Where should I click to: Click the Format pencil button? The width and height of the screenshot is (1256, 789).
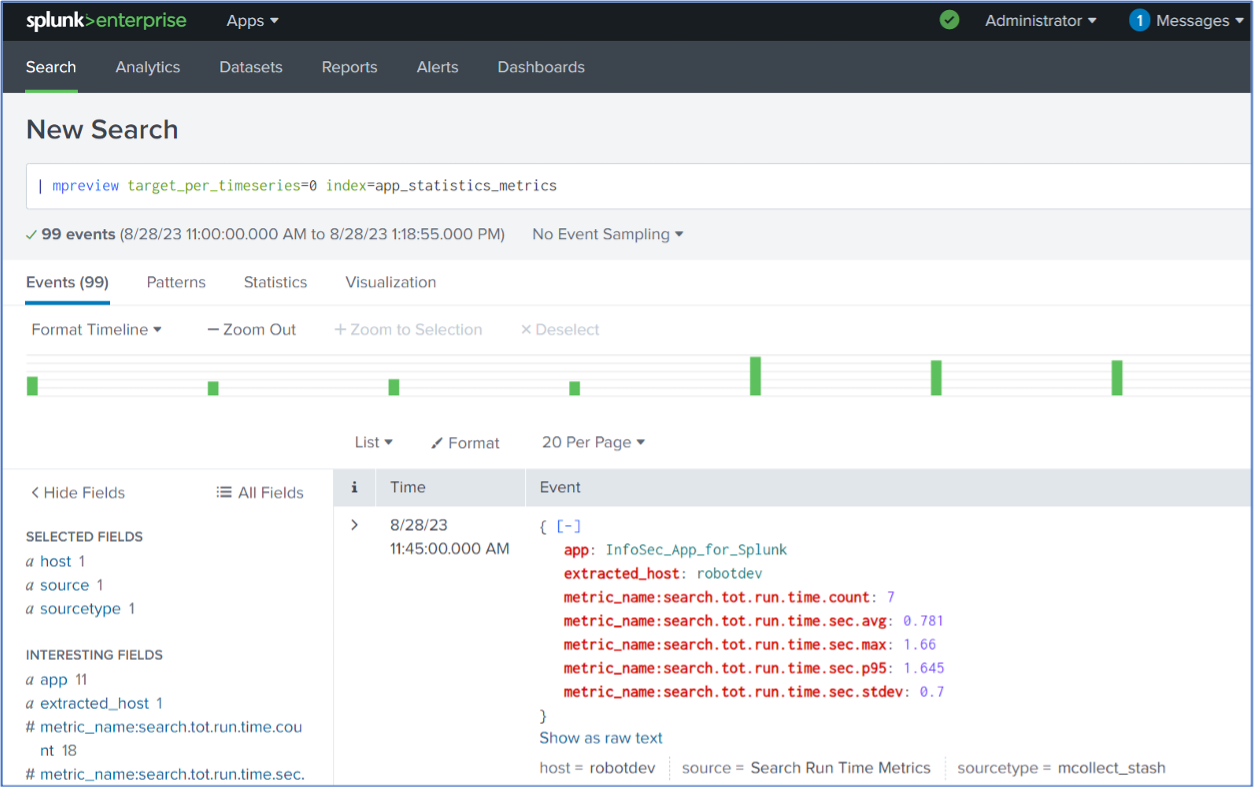pos(465,443)
